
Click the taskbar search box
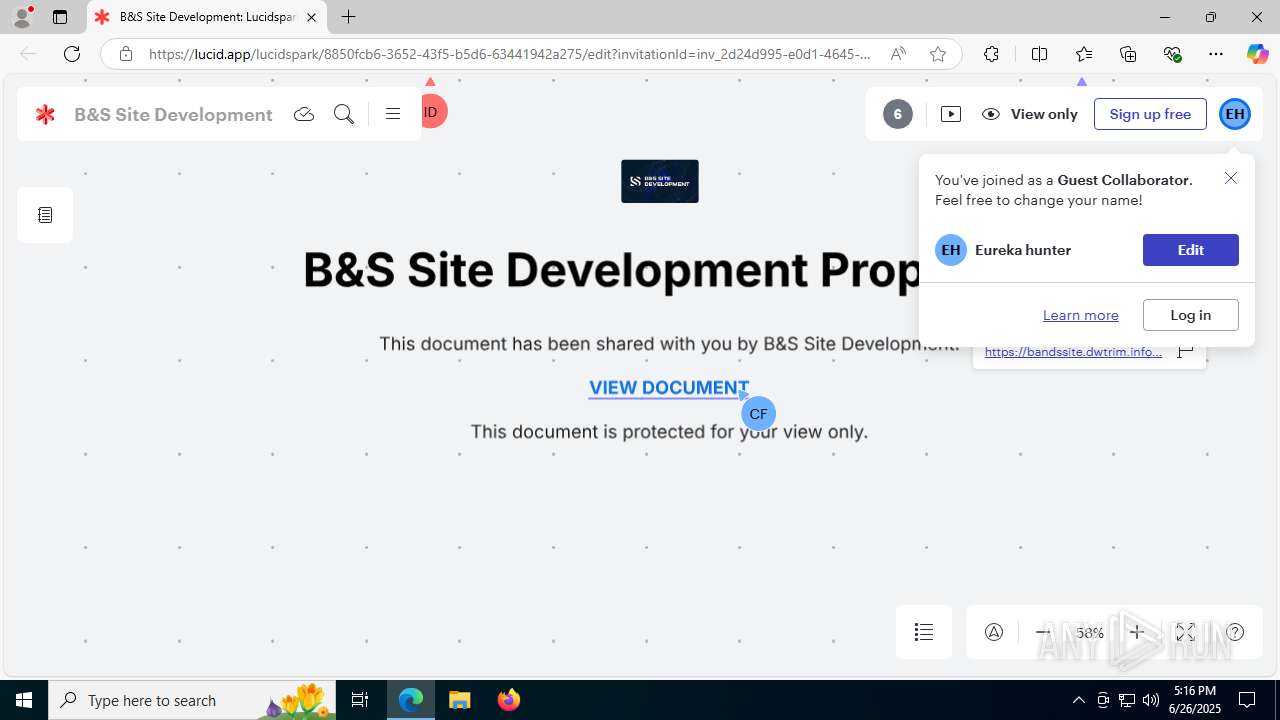tap(192, 700)
